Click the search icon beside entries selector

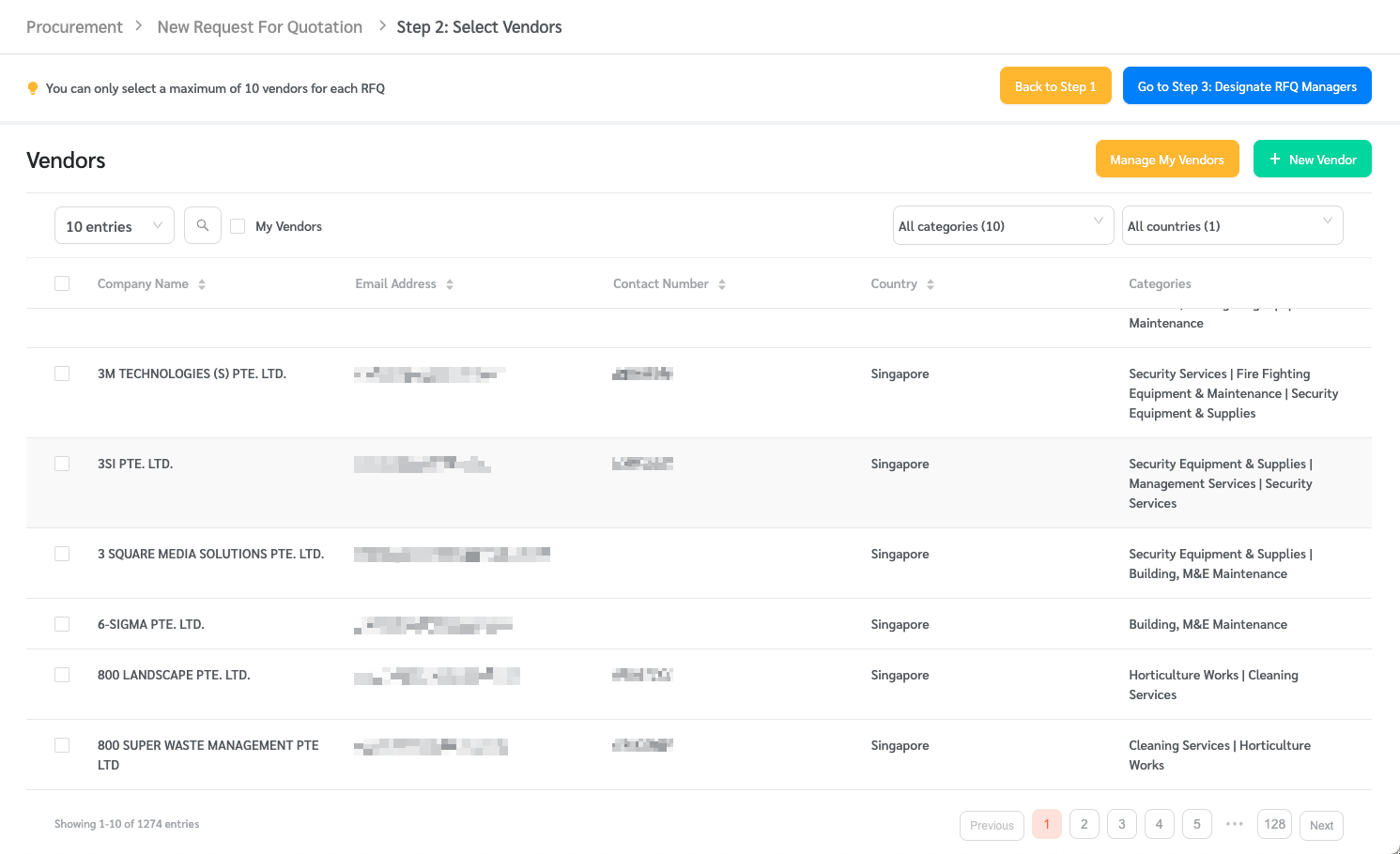(x=202, y=225)
